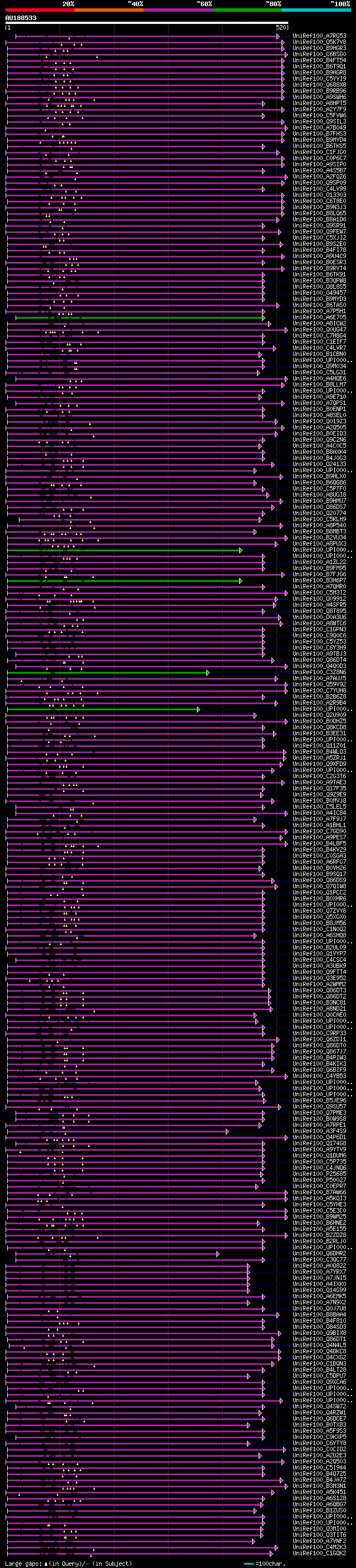
Task: Select label UniRef100_C1GQK2
Action: [319, 1554]
